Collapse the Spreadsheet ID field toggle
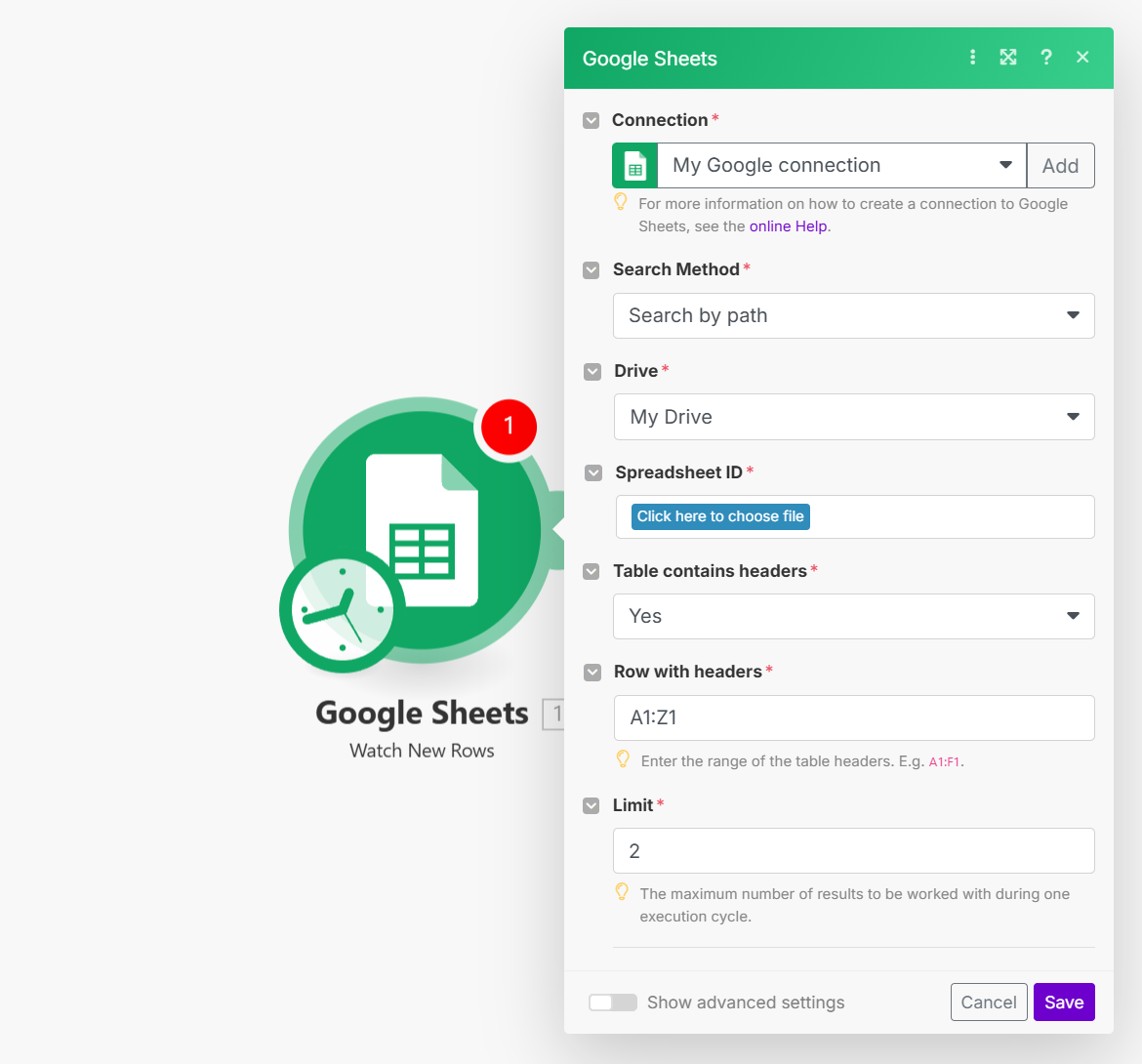The image size is (1142, 1064). point(593,473)
